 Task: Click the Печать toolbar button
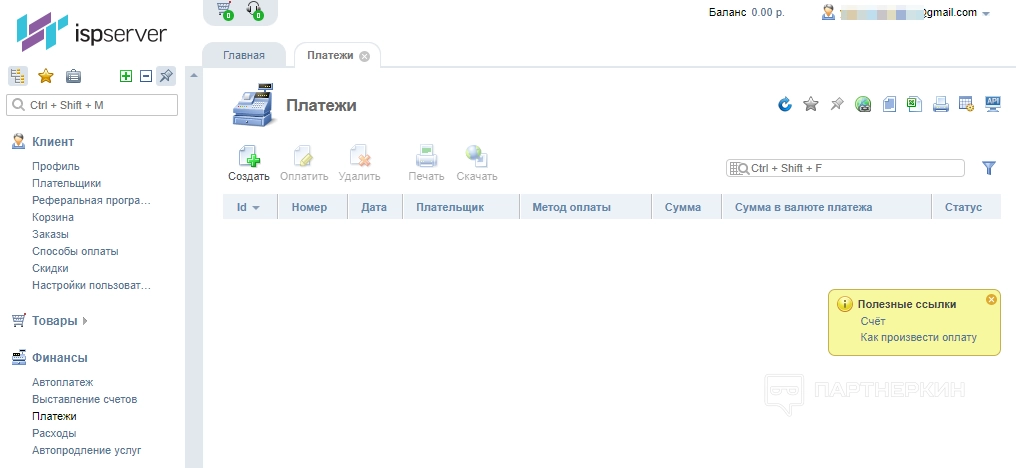[426, 163]
